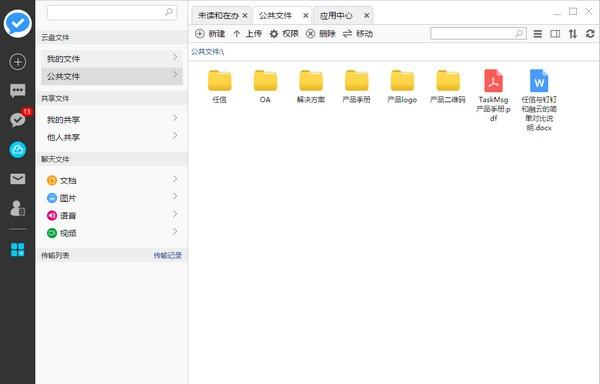Image resolution: width=600 pixels, height=384 pixels.
Task: Open the 产品手册 folder
Action: pos(356,86)
